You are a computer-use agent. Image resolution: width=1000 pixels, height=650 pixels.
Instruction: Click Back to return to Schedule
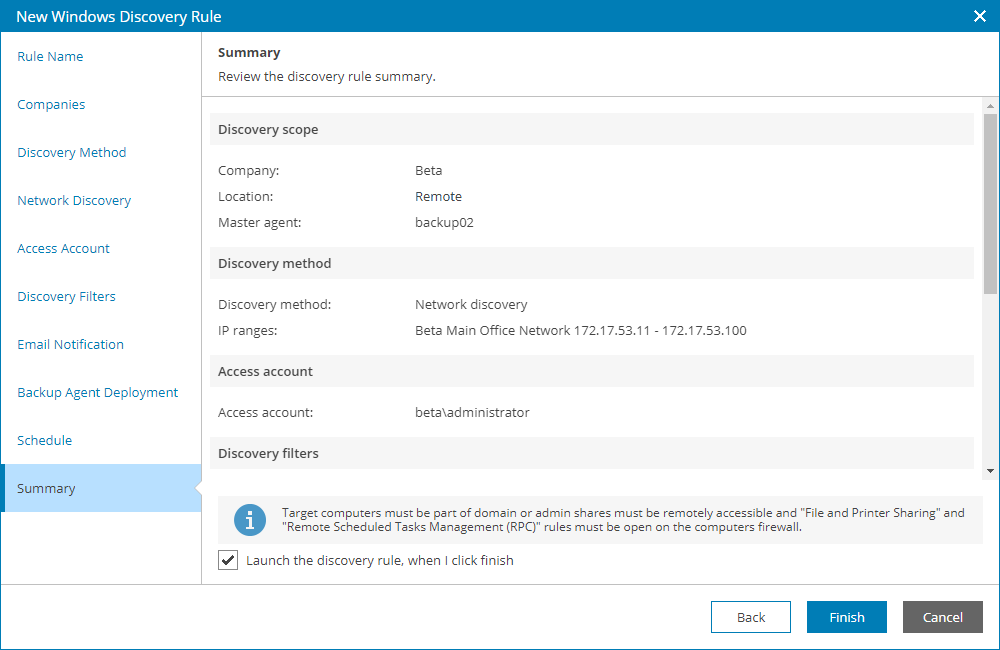[750, 617]
